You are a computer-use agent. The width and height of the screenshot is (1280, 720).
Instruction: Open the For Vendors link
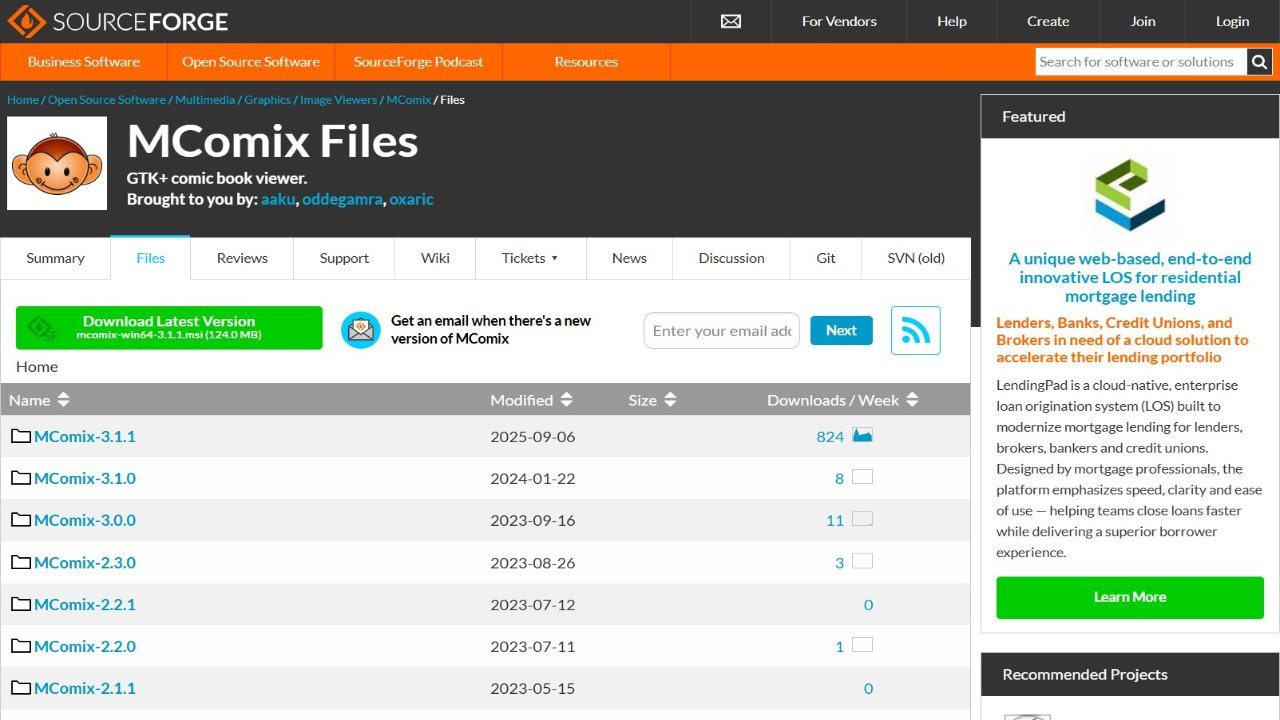click(839, 21)
